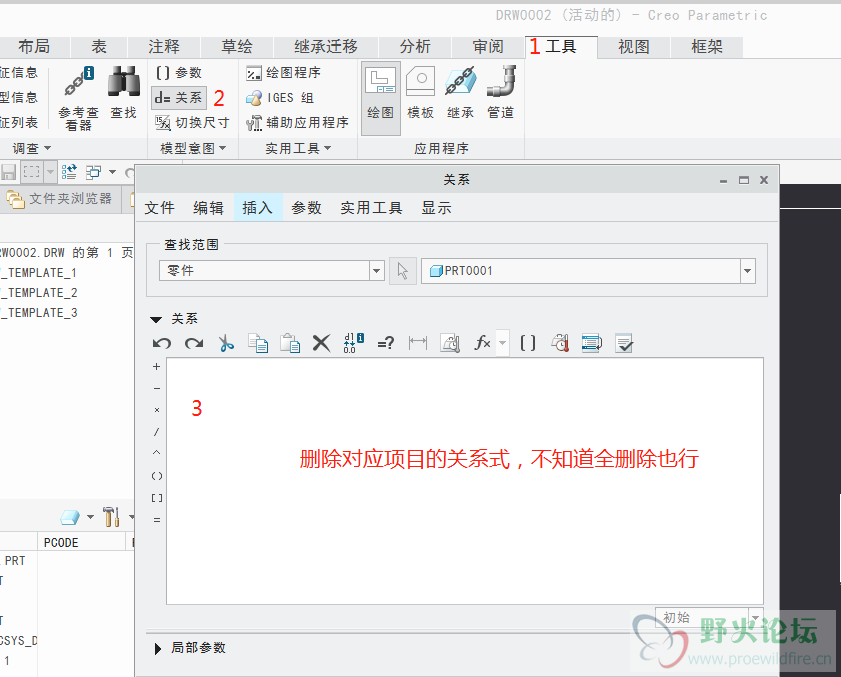Click the fx insert function icon

(482, 343)
